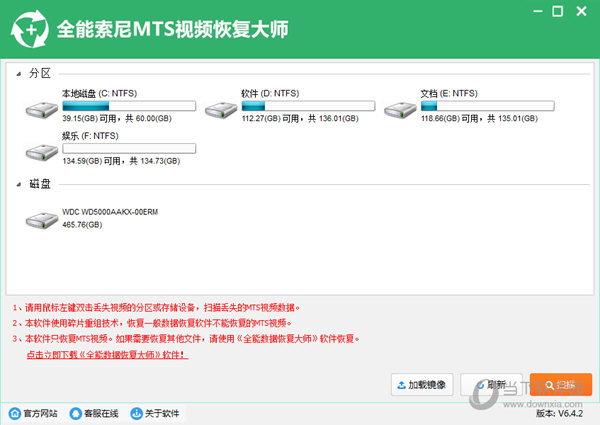Click the app logo with recycle arrows
The image size is (600, 425).
pyautogui.click(x=29, y=29)
